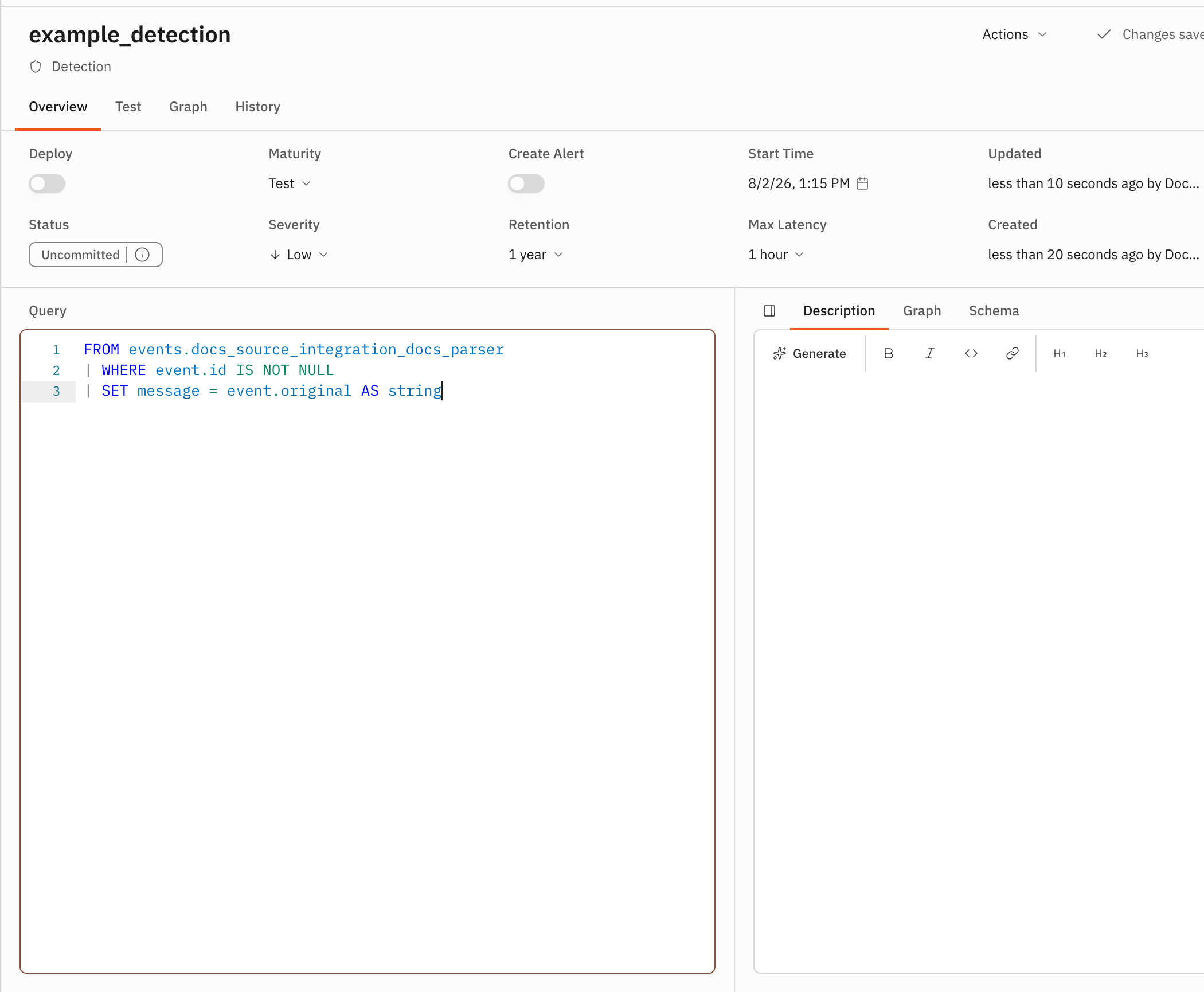
Task: Click the Generate description button
Action: coord(809,353)
